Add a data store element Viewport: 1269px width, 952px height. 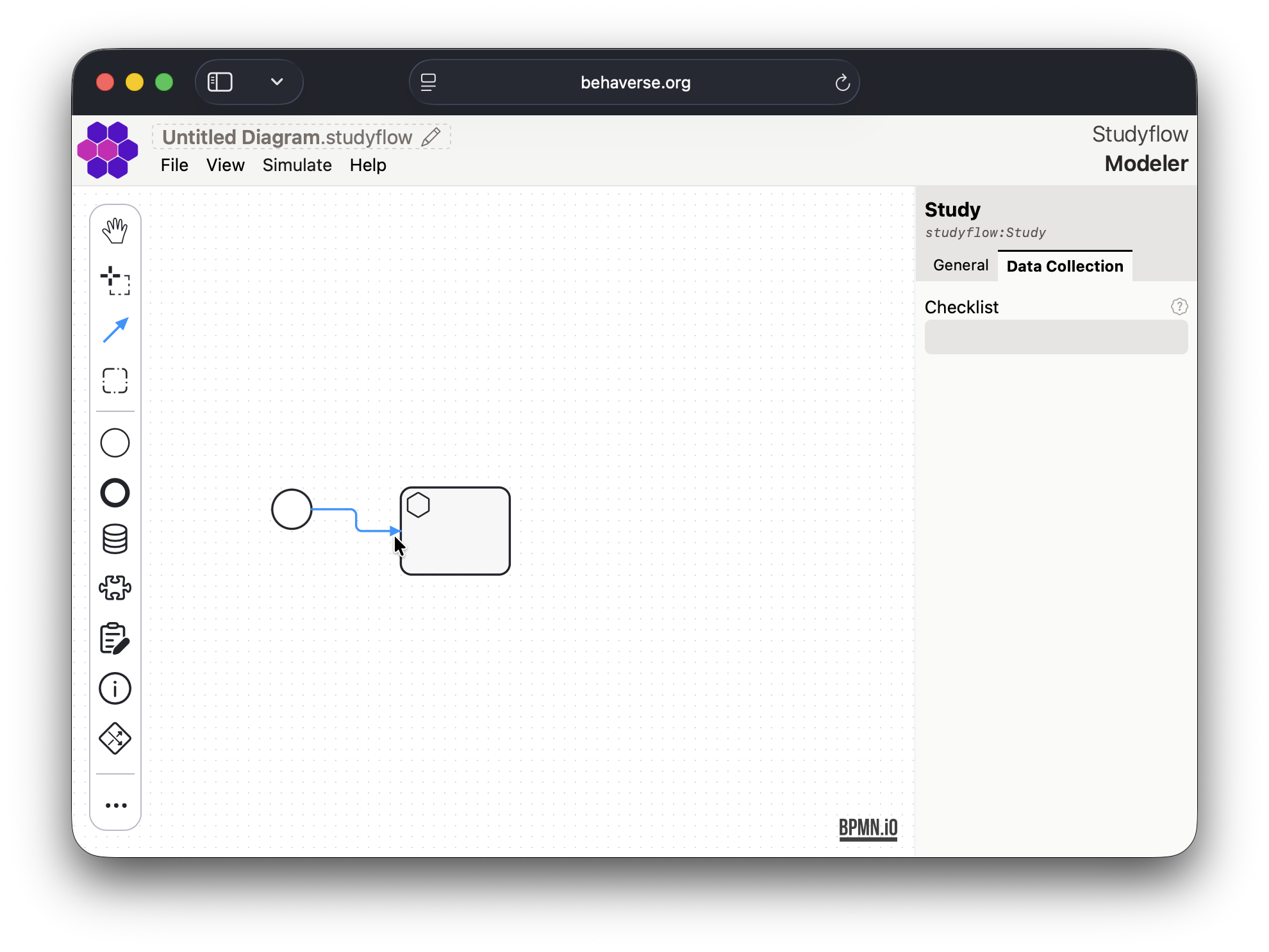pyautogui.click(x=115, y=539)
